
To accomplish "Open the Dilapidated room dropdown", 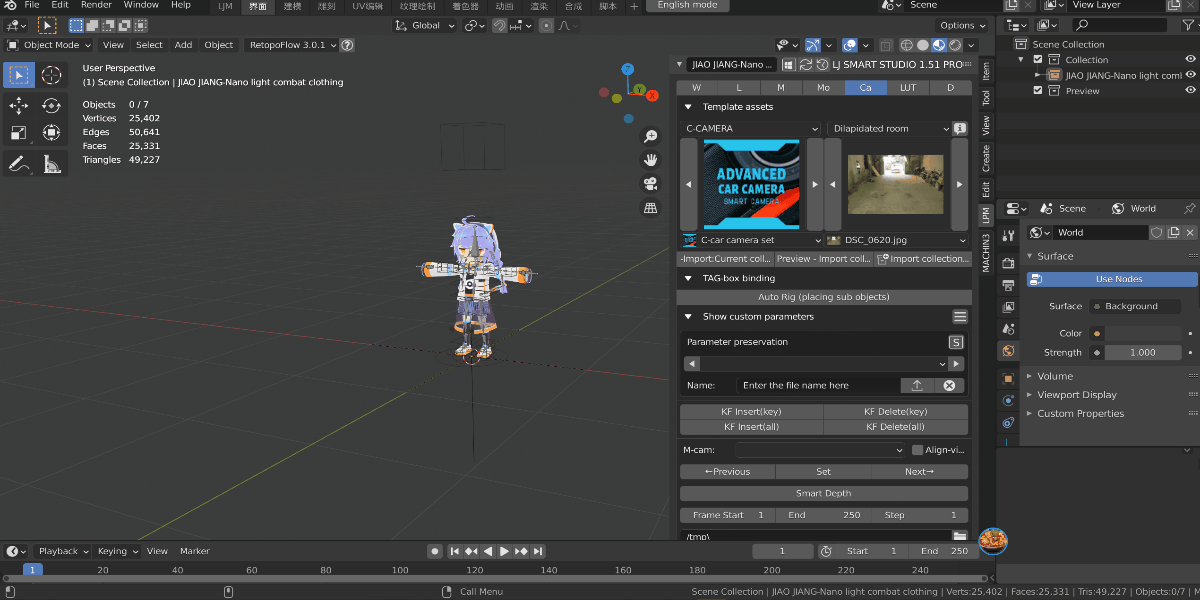I will click(889, 129).
